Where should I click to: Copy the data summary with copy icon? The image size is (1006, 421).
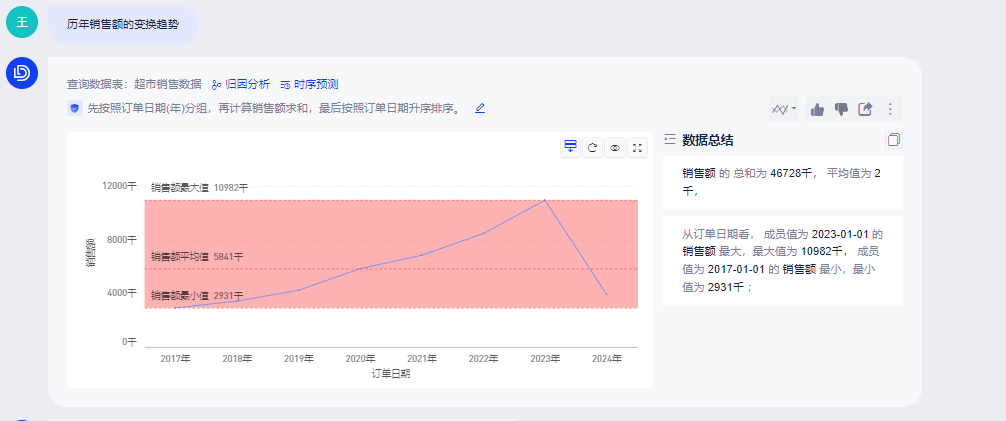click(894, 140)
